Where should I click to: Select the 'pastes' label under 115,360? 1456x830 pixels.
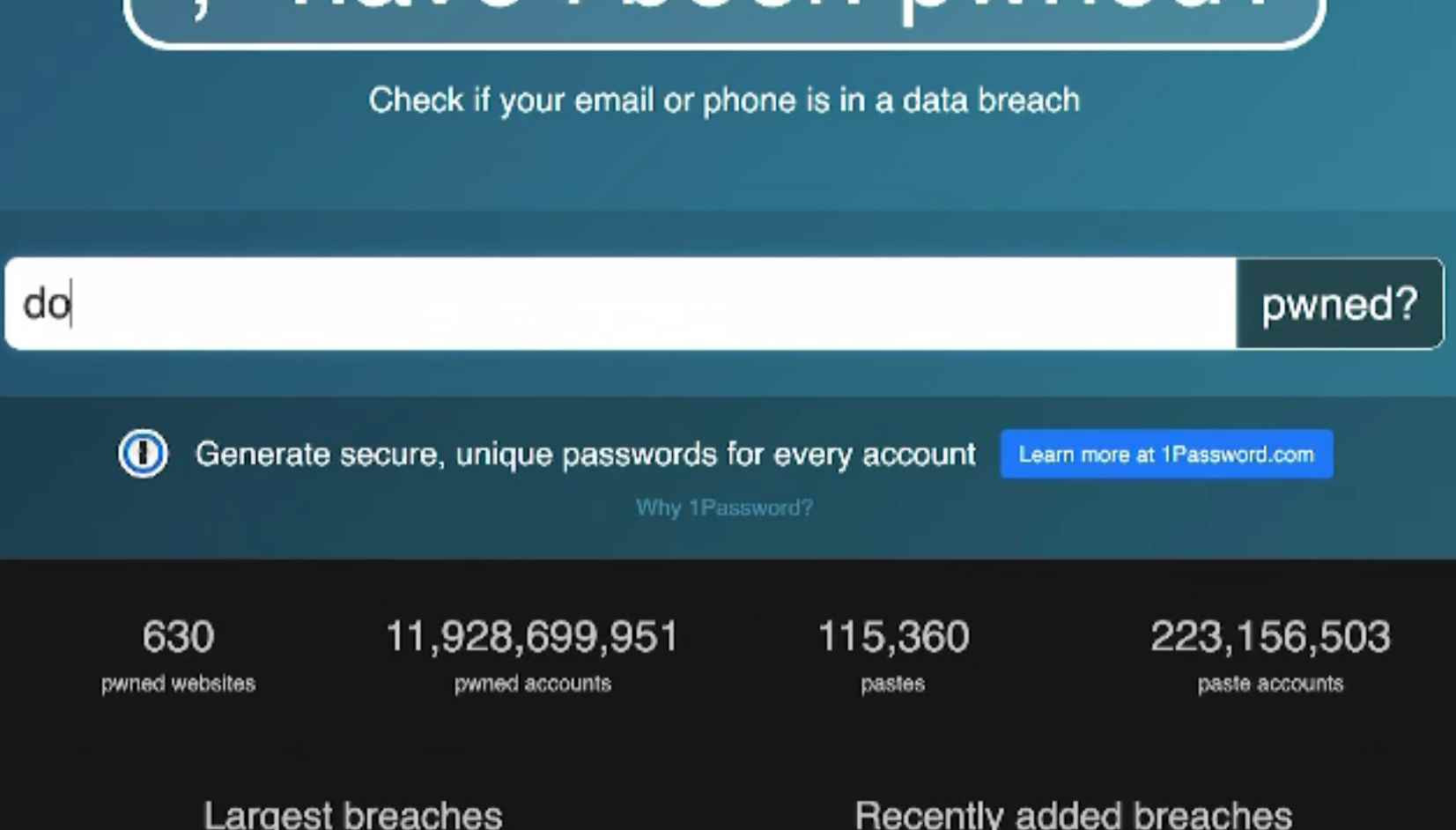(x=893, y=684)
